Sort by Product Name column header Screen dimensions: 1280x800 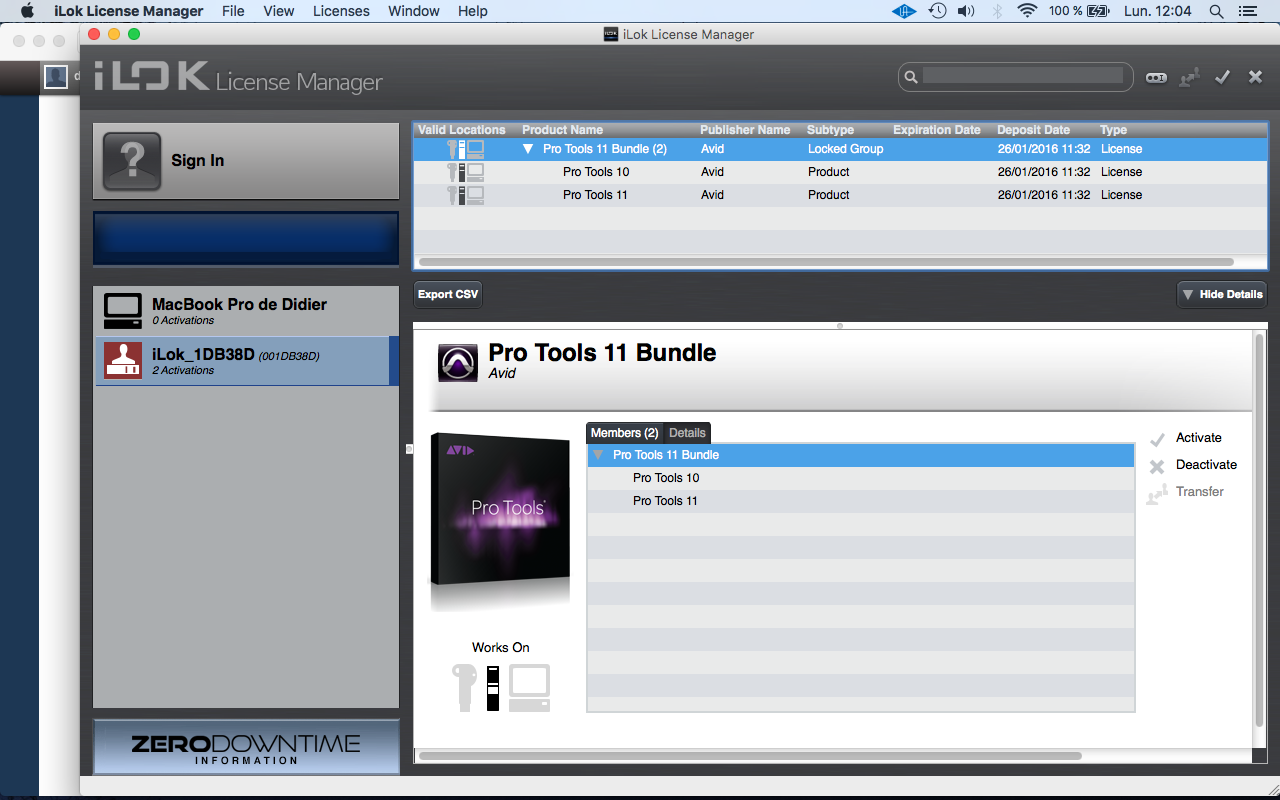[563, 130]
